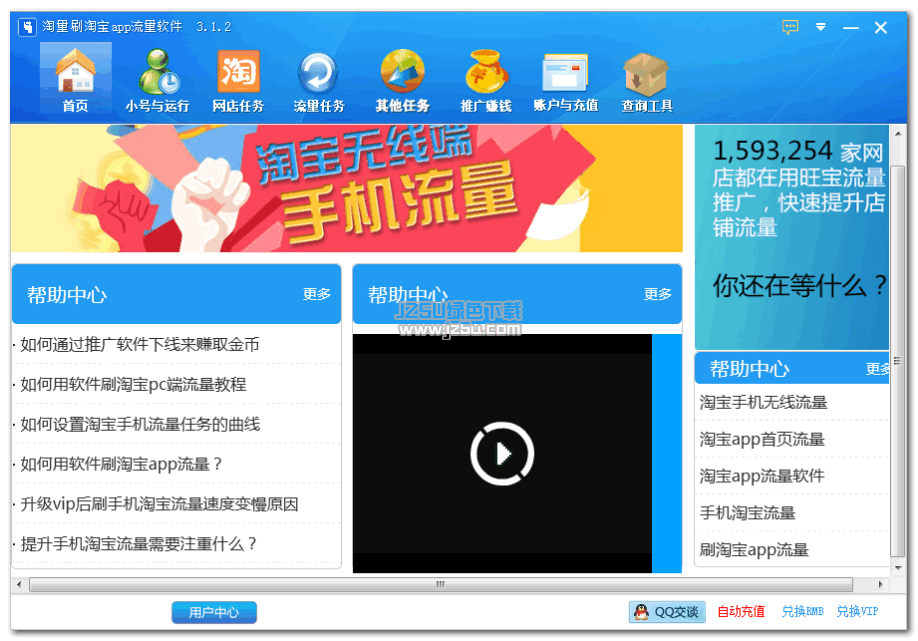Click 更多 in left 帮助中心 panel
Viewport: 918px width, 641px height.
(x=317, y=294)
